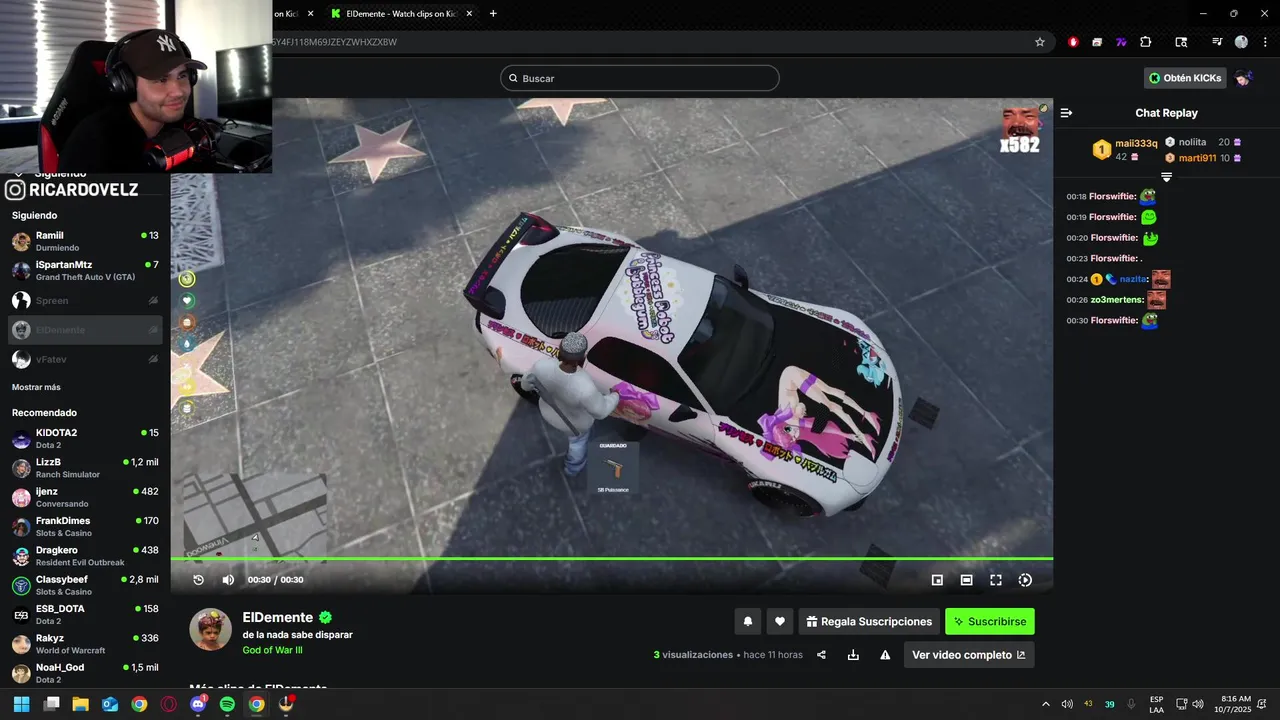1280x720 pixels.
Task: Open File Explorer from the taskbar
Action: (x=80, y=704)
